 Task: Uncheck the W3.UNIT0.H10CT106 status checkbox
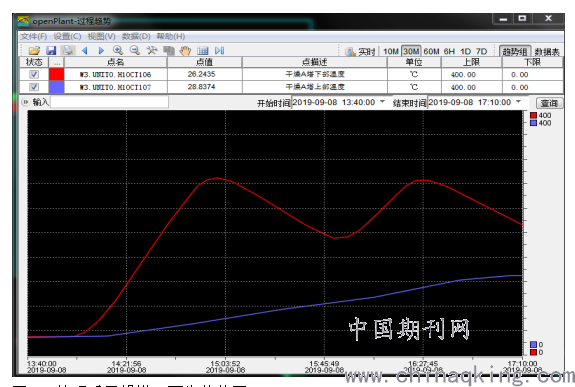(x=34, y=74)
